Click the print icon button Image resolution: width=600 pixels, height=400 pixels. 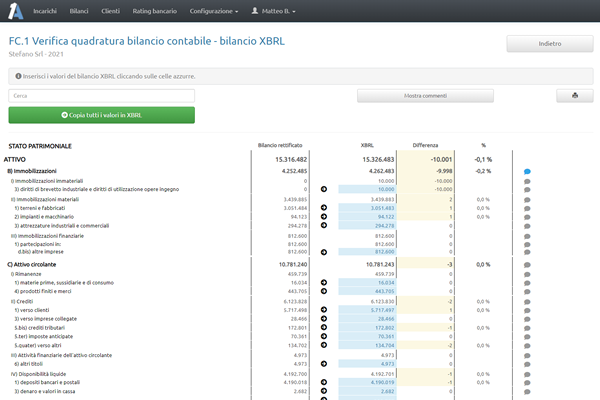coord(575,96)
